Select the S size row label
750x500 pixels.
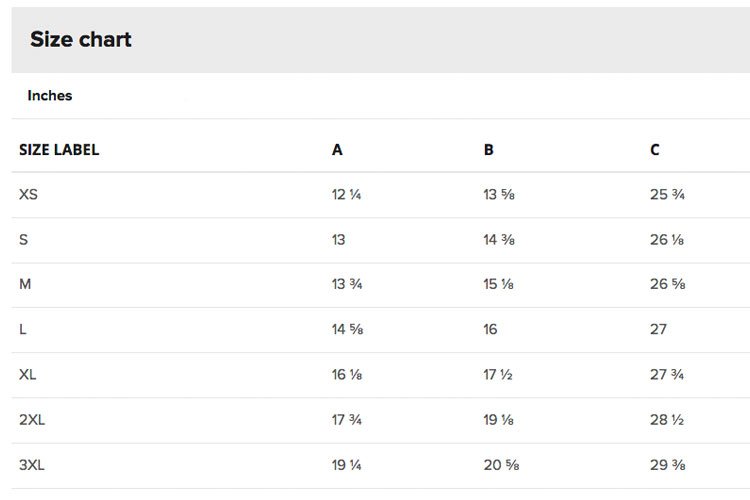pyautogui.click(x=23, y=239)
